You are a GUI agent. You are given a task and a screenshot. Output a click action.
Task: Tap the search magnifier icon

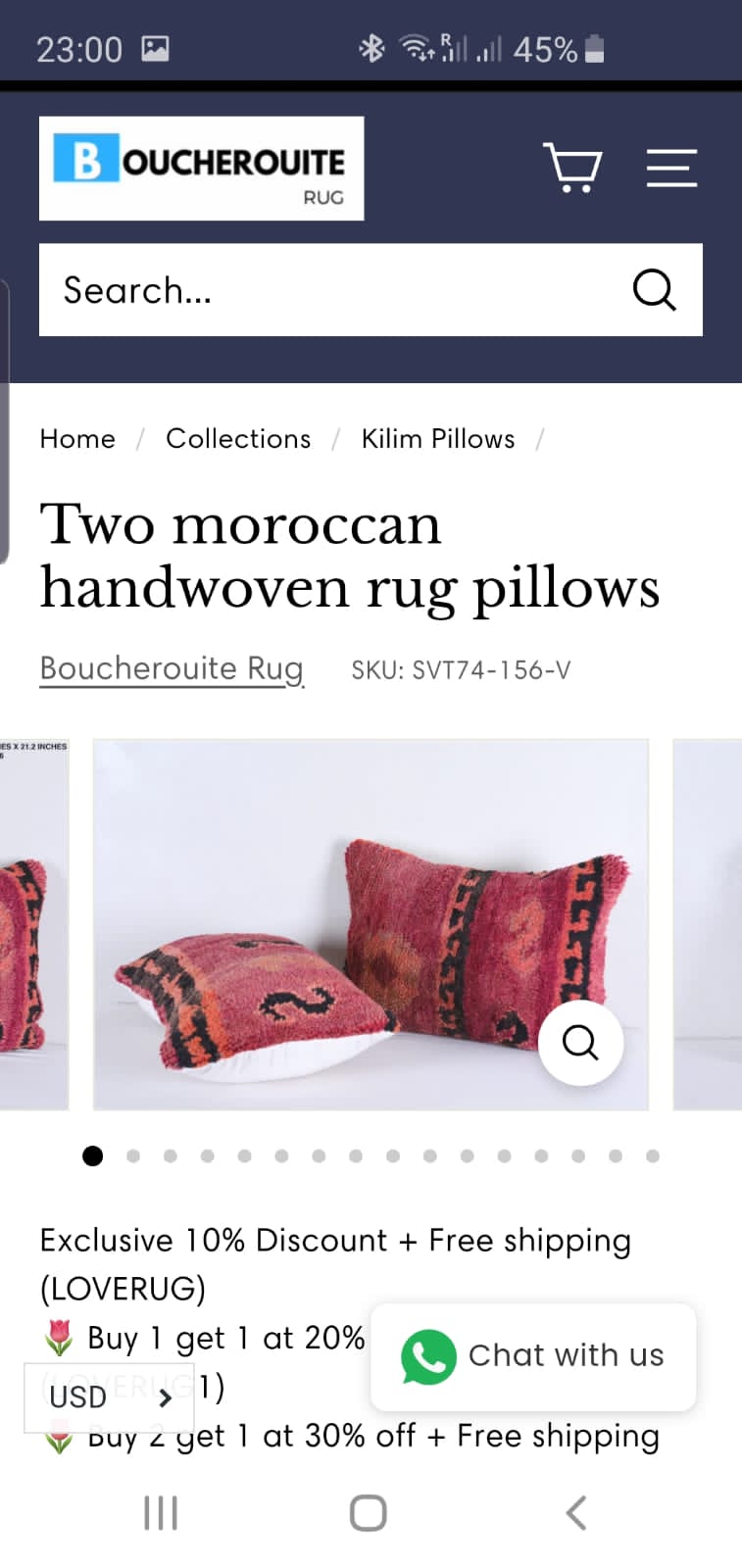click(654, 290)
